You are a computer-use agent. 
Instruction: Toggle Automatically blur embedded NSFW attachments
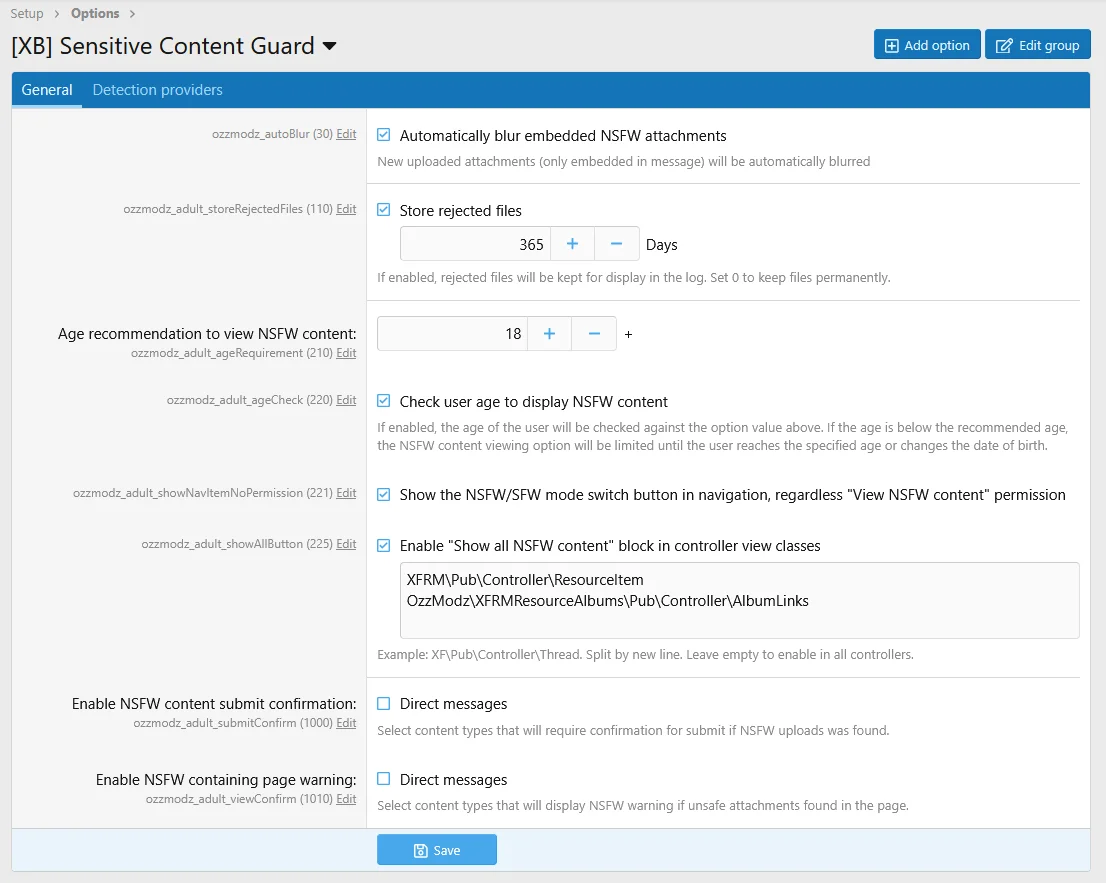point(384,135)
